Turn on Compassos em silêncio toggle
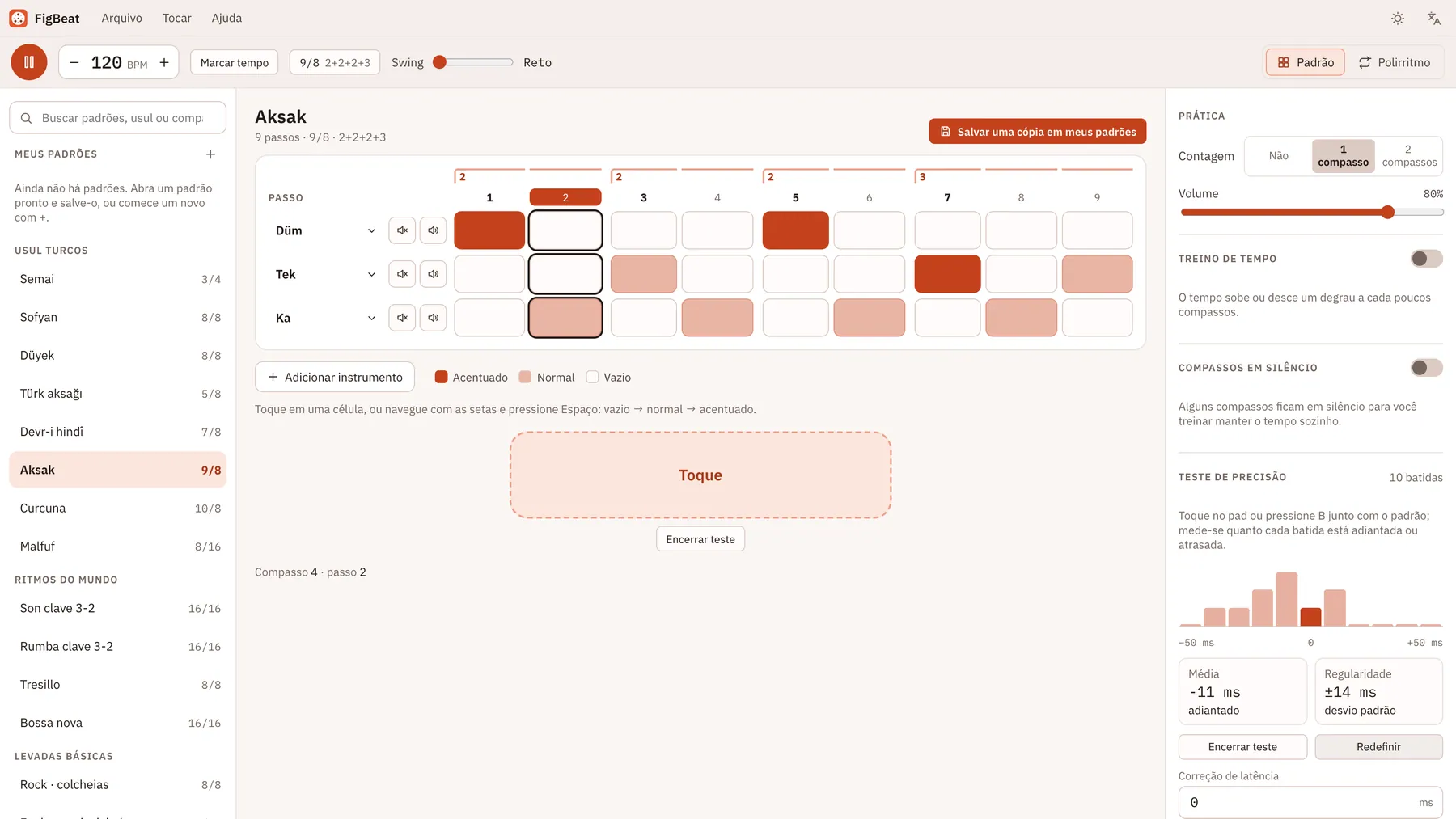Screen dimensions: 1456x819 pos(1427,368)
